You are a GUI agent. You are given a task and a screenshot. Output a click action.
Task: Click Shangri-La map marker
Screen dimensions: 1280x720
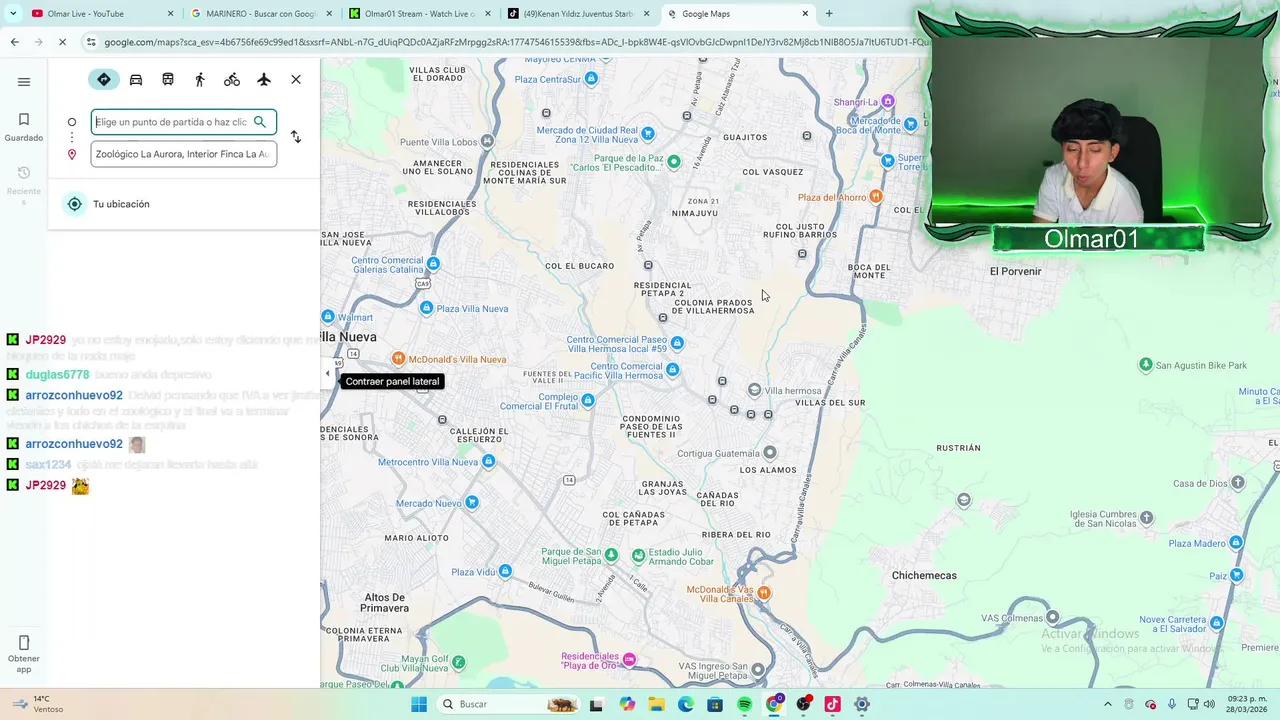click(x=888, y=102)
